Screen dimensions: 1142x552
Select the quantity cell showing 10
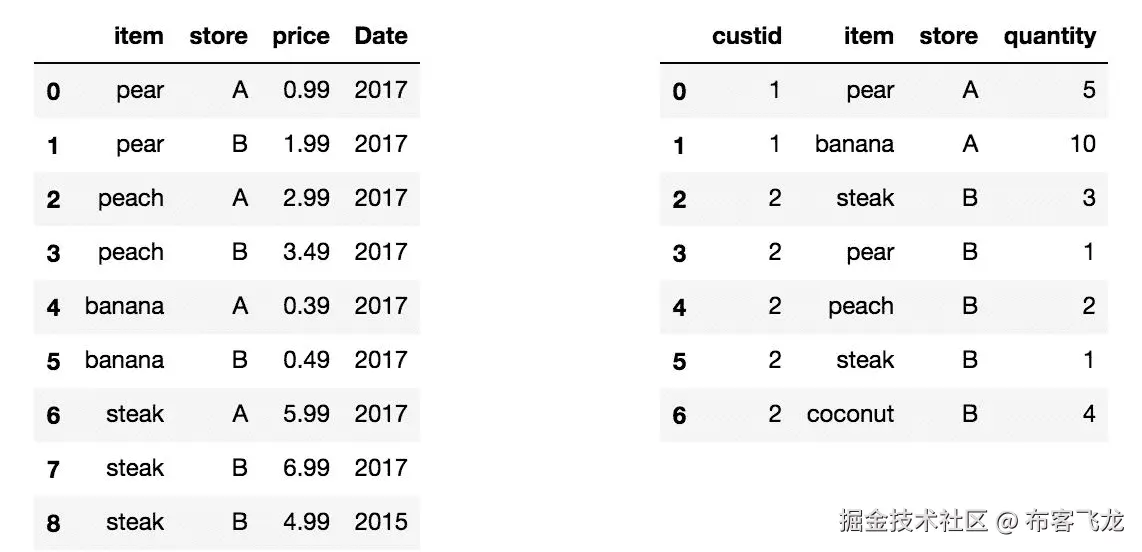(1082, 144)
